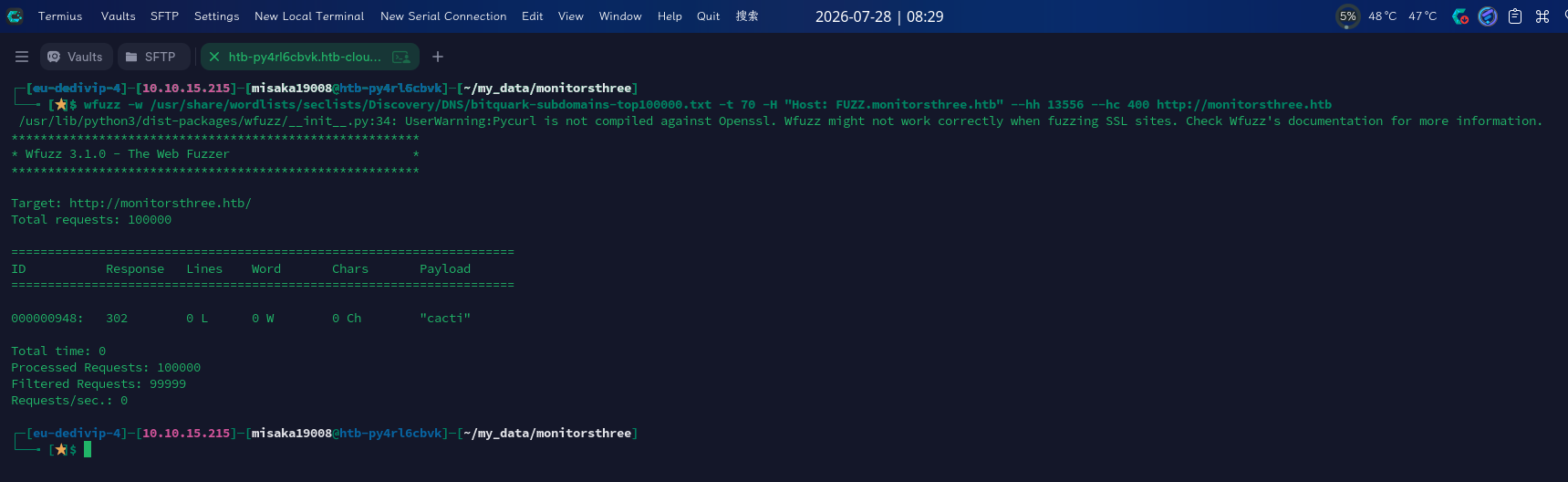Click the date and time clock
1568x482 pixels.
pos(879,16)
